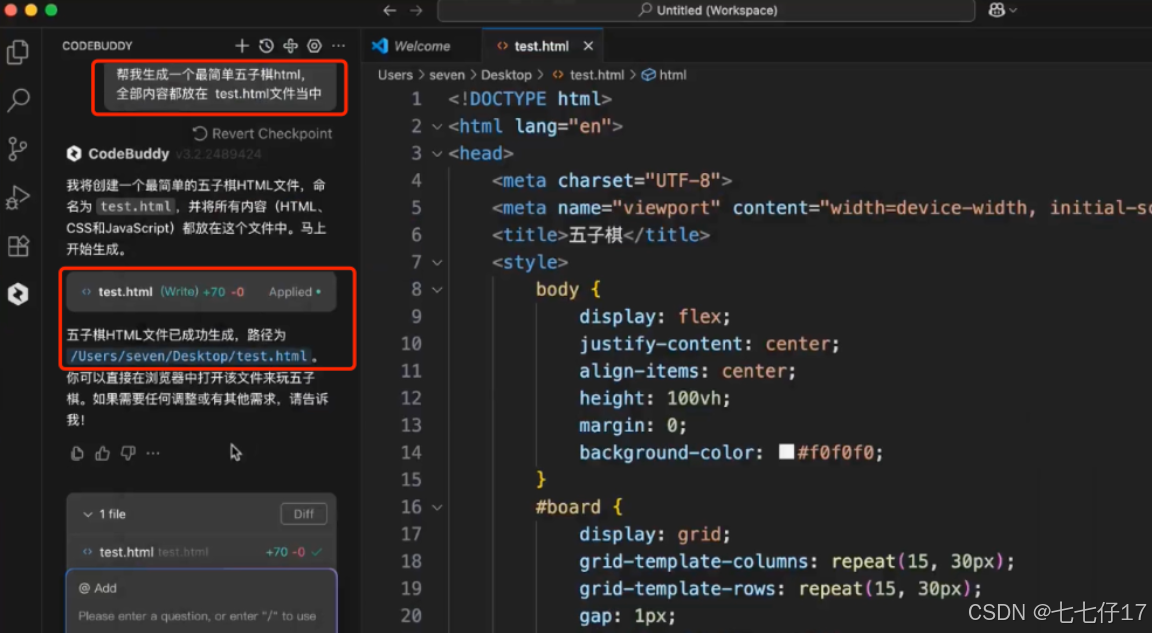Open the Explorer view in activity bar
The image size is (1152, 633).
coord(18,51)
